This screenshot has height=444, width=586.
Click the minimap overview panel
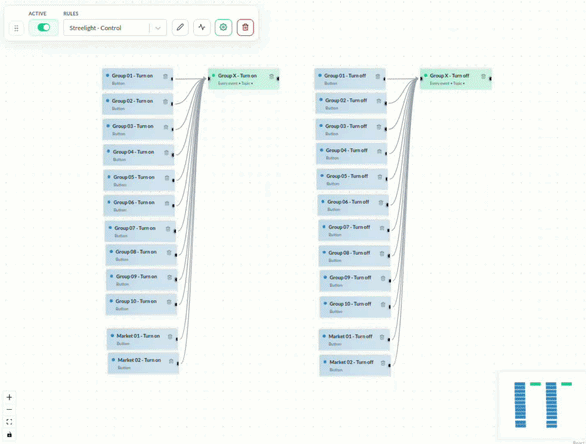pyautogui.click(x=541, y=405)
